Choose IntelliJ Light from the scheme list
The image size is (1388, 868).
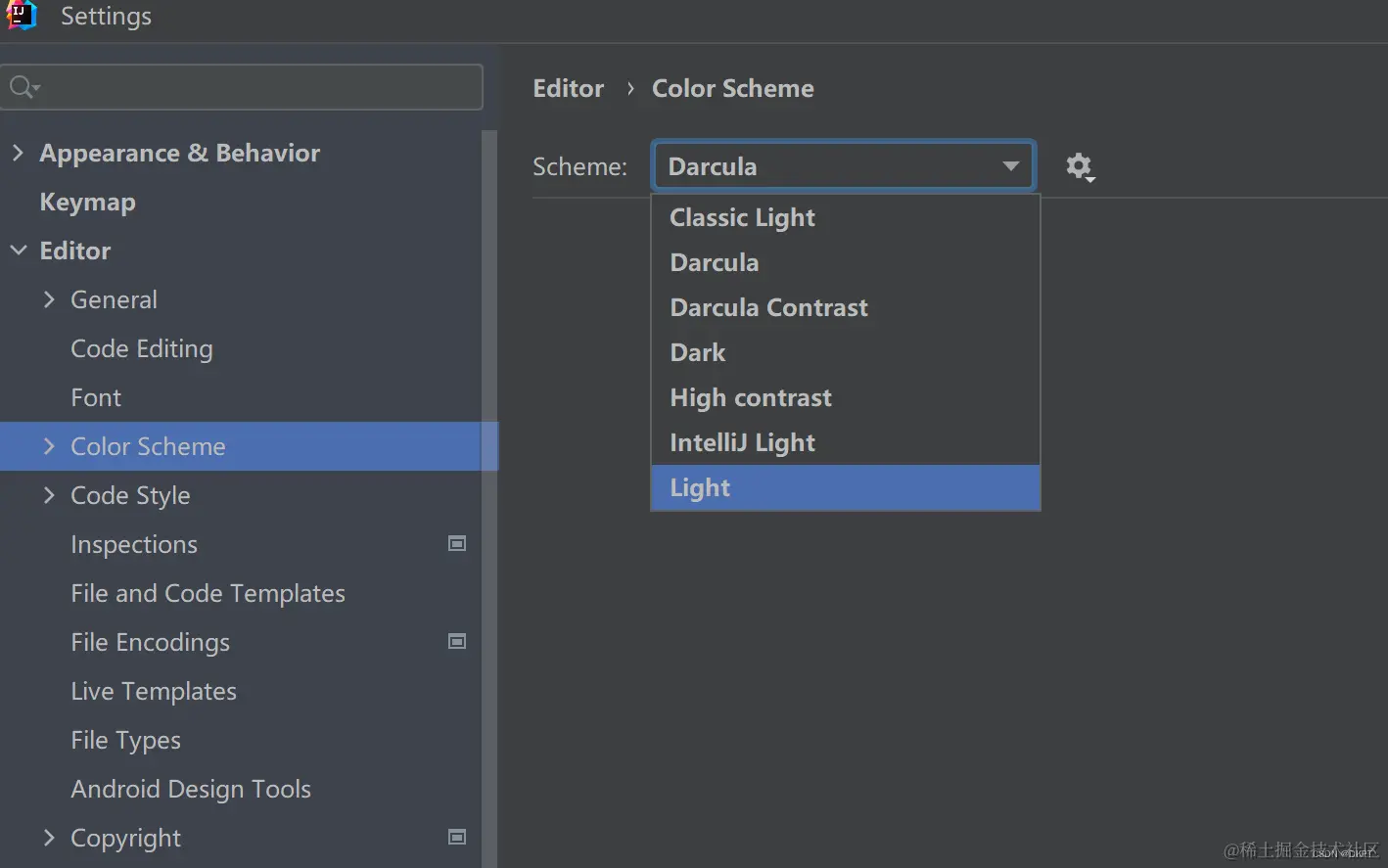coord(742,442)
